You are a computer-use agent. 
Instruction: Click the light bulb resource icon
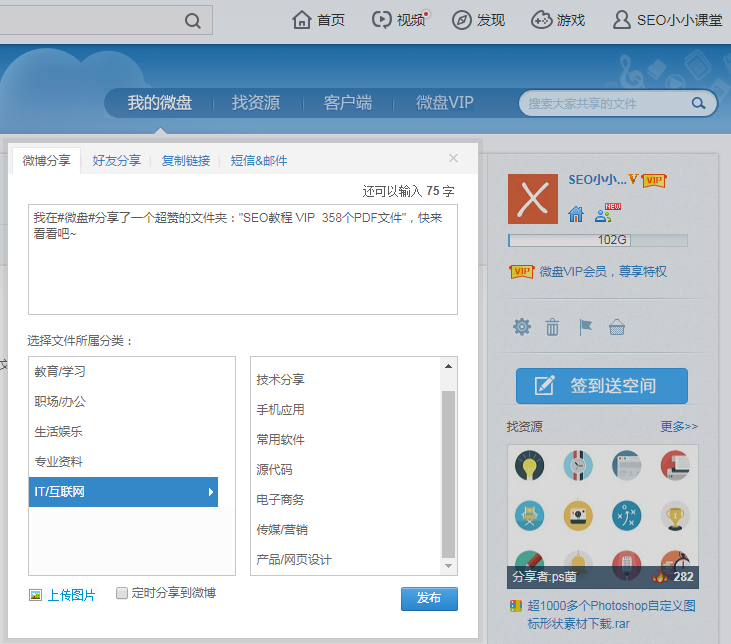click(530, 465)
